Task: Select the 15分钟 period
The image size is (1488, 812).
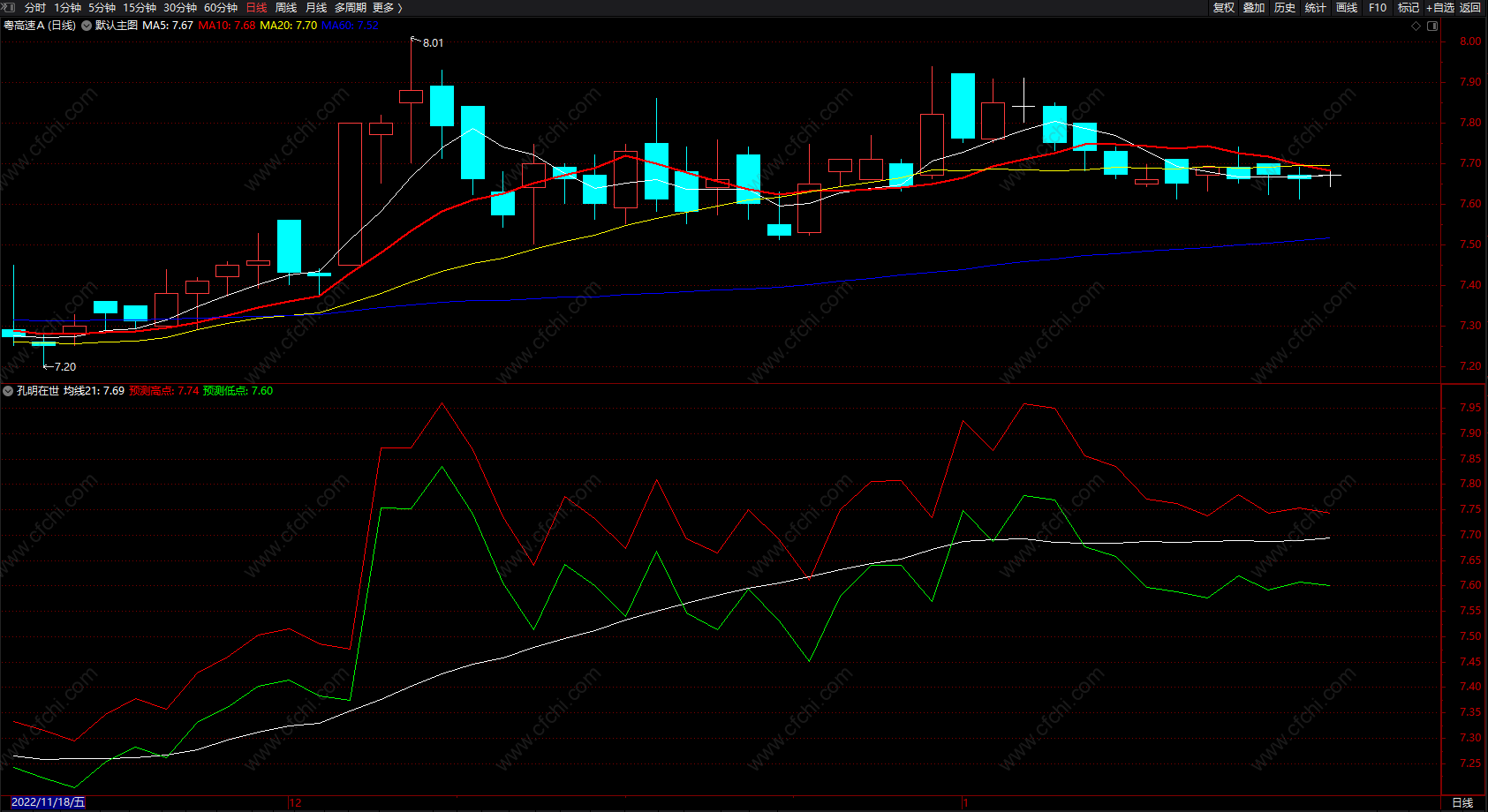Action: (x=140, y=8)
